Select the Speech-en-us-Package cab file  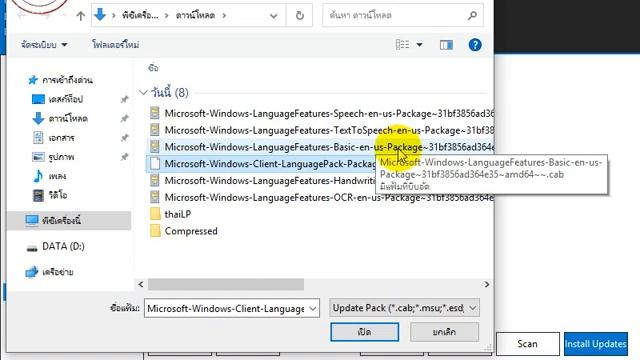coord(320,113)
